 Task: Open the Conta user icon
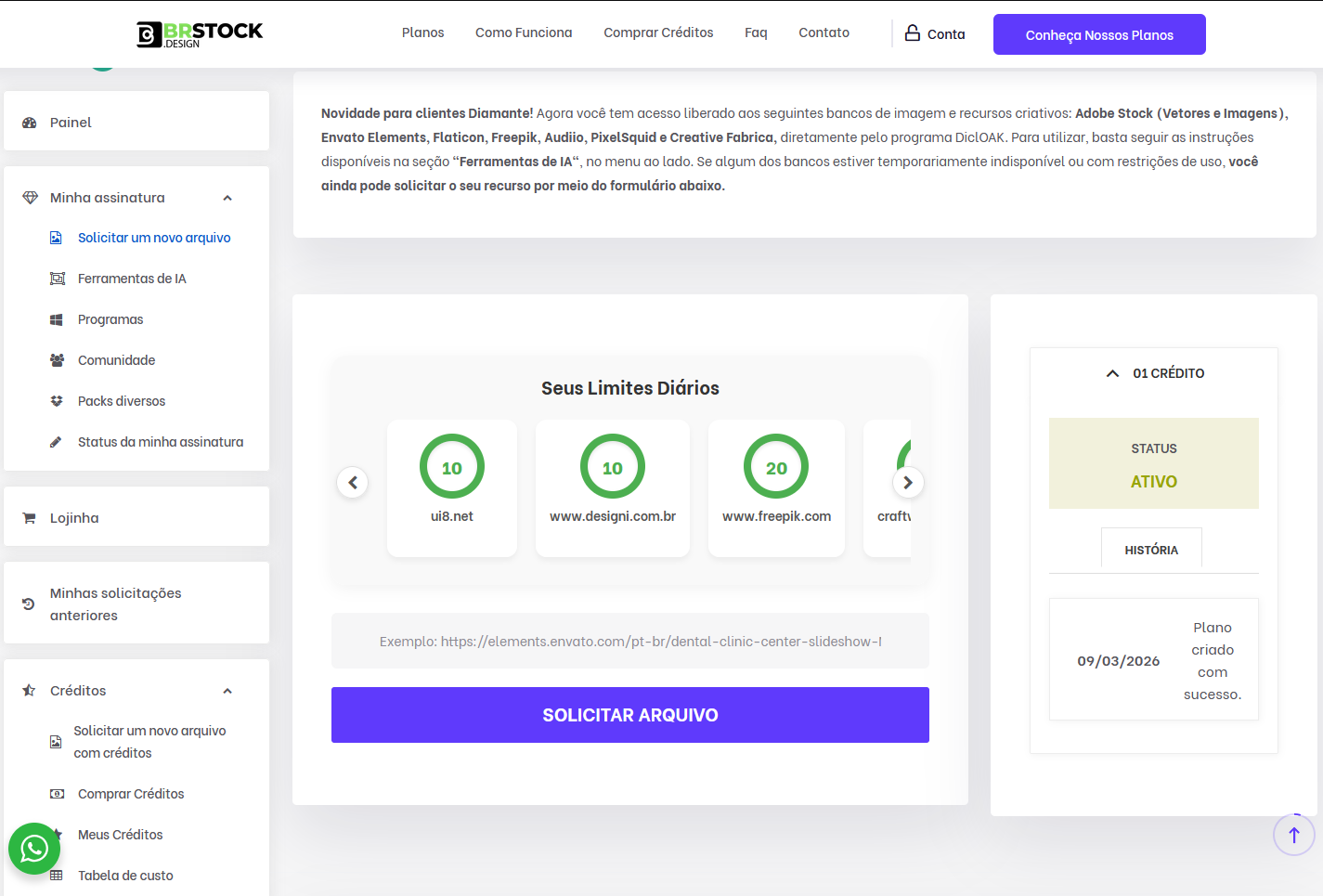[x=913, y=32]
